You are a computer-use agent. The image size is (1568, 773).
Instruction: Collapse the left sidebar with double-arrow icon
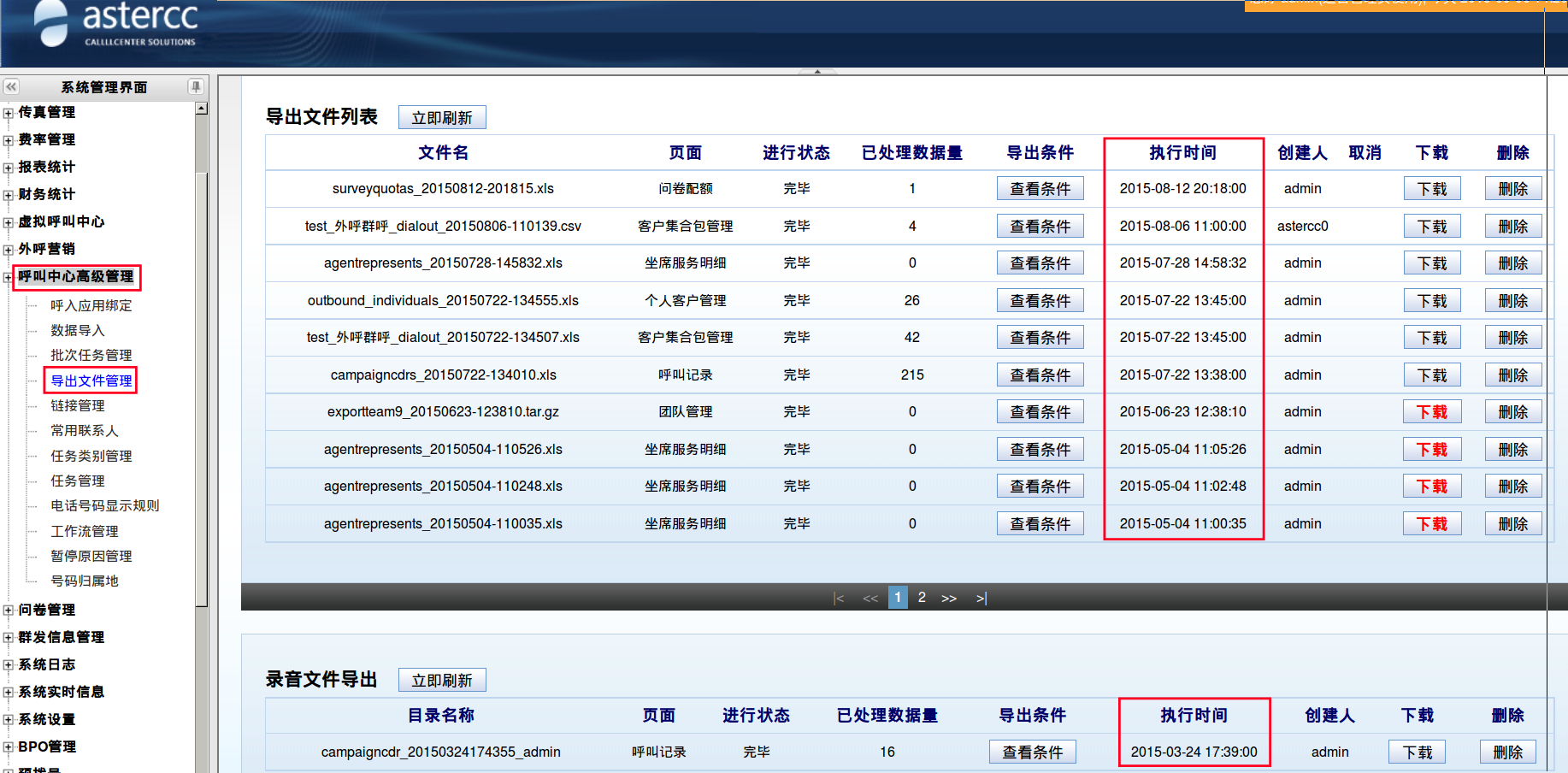(11, 86)
